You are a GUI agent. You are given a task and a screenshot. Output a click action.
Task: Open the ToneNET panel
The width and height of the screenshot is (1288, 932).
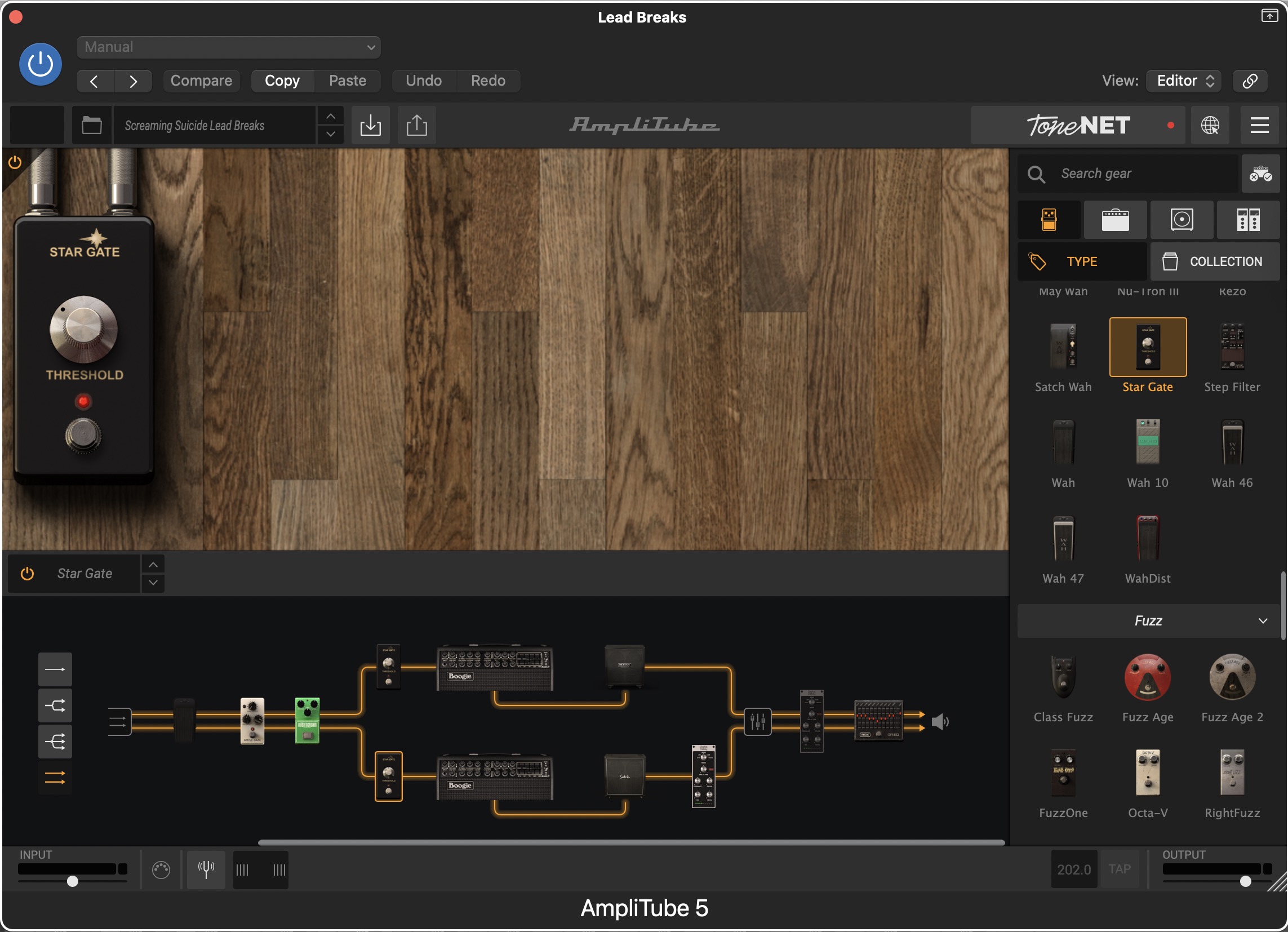click(x=1078, y=125)
